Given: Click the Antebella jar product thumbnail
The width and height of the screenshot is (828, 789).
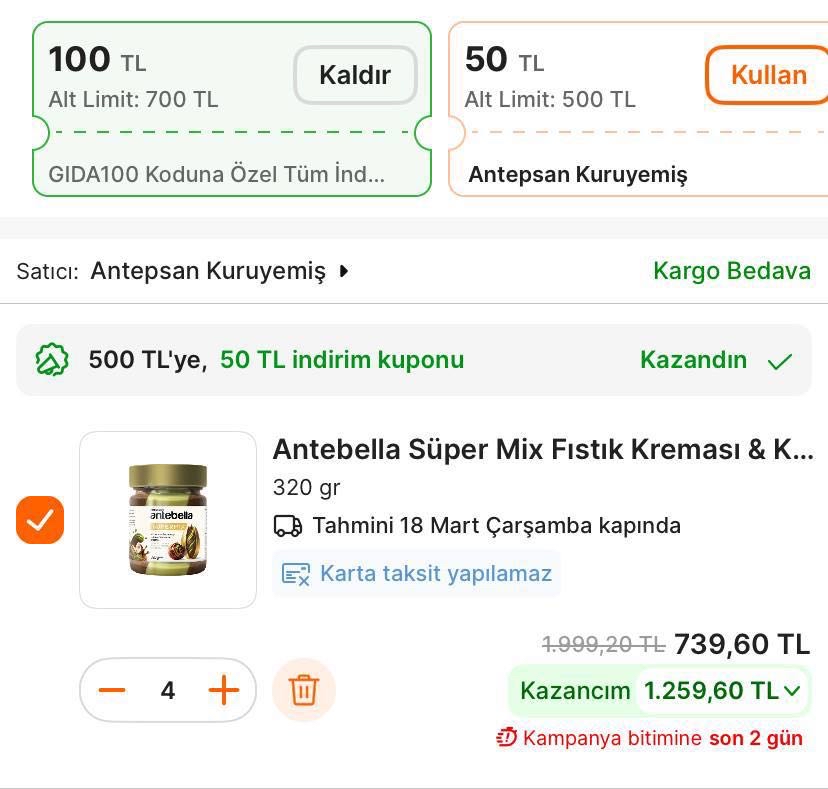Looking at the screenshot, I should click(x=168, y=520).
